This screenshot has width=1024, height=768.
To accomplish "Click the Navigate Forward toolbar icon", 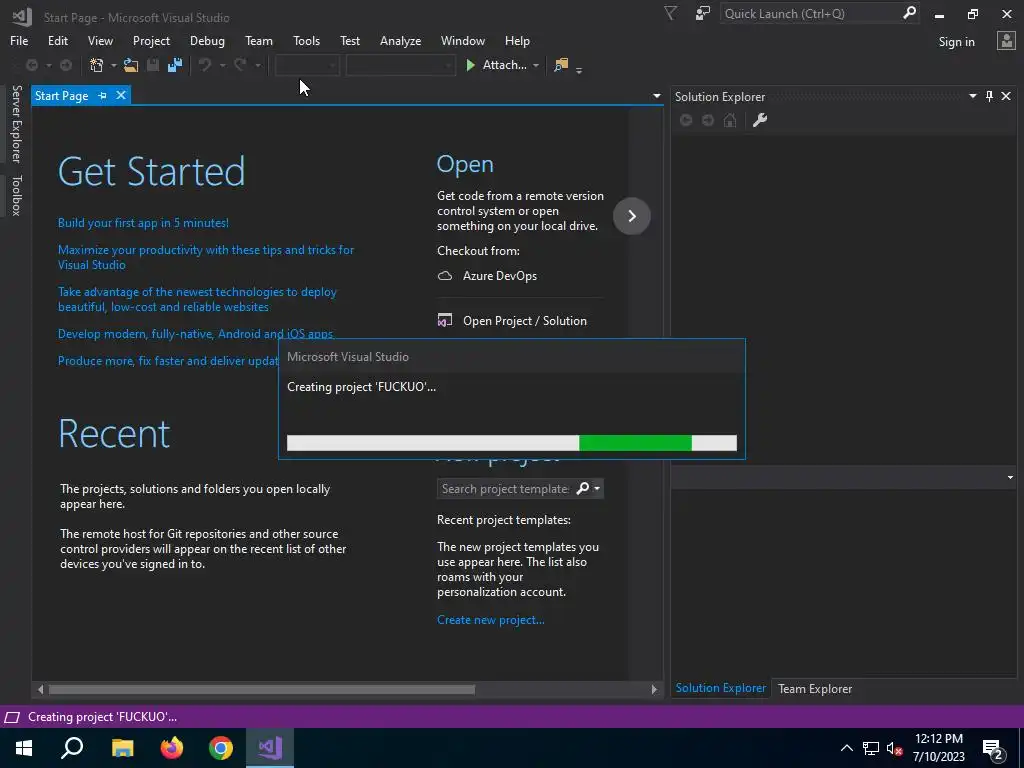I will [x=66, y=65].
